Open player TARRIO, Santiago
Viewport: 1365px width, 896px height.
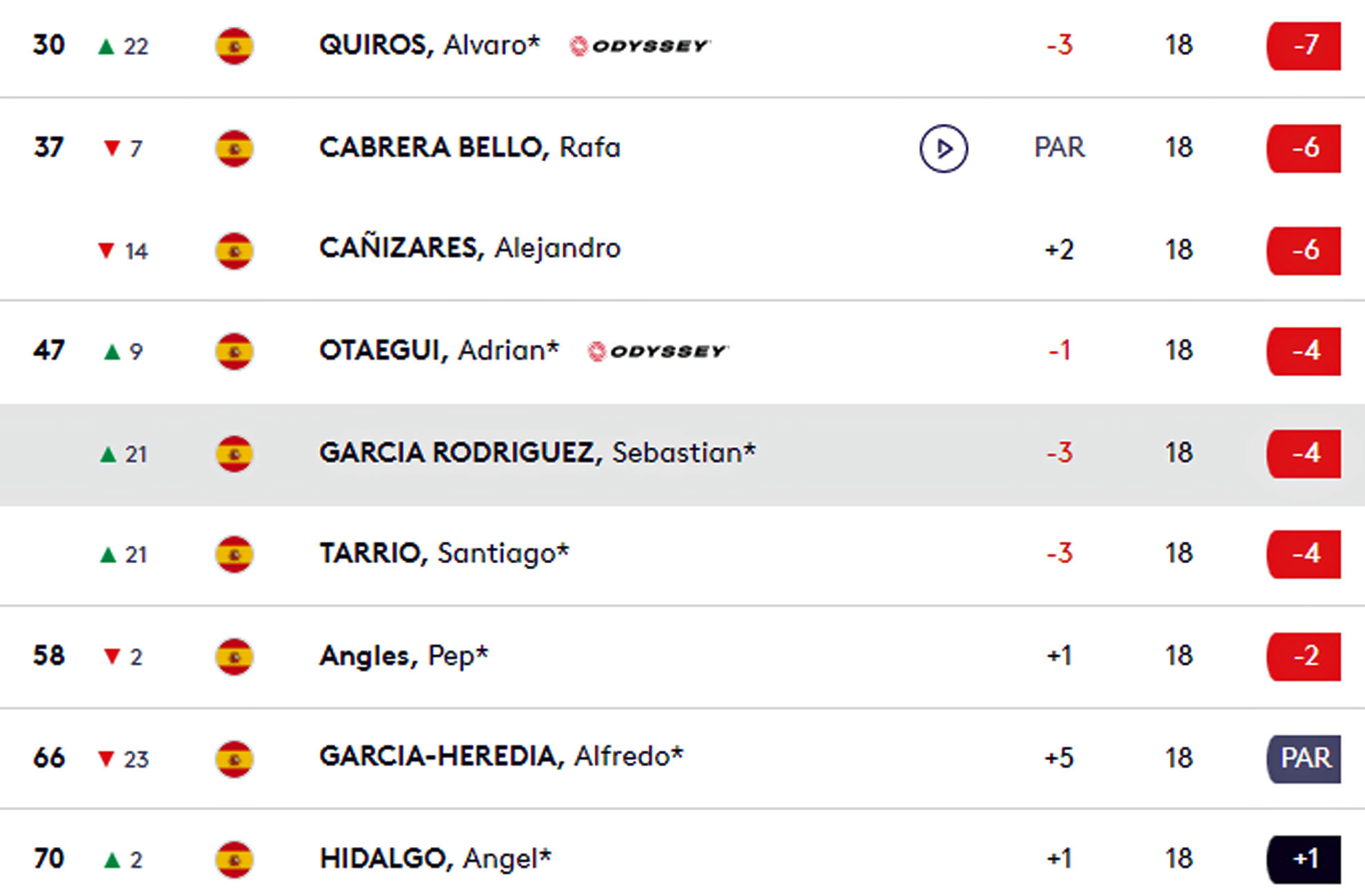click(x=444, y=553)
